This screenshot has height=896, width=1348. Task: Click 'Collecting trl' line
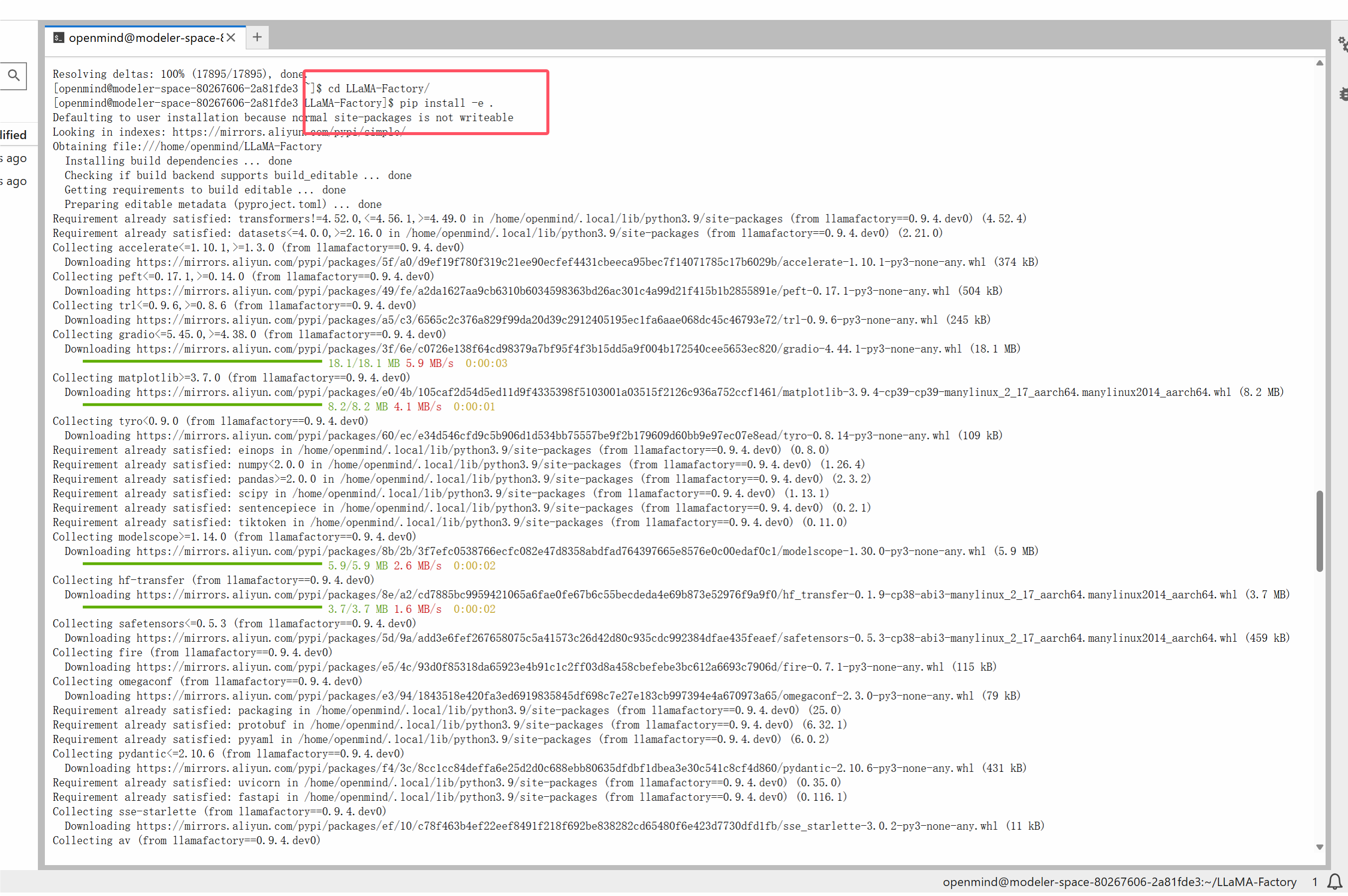click(234, 306)
